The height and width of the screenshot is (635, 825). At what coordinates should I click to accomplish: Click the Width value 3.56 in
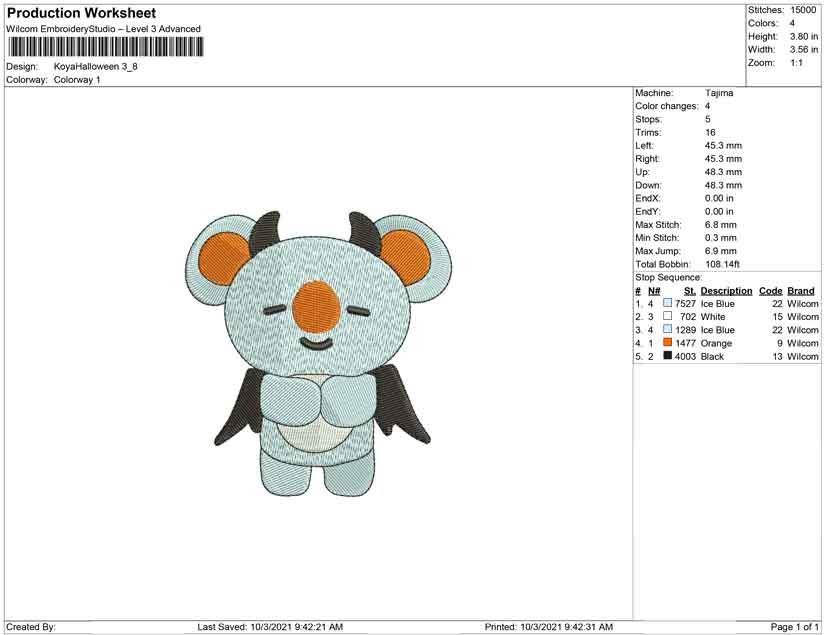803,49
